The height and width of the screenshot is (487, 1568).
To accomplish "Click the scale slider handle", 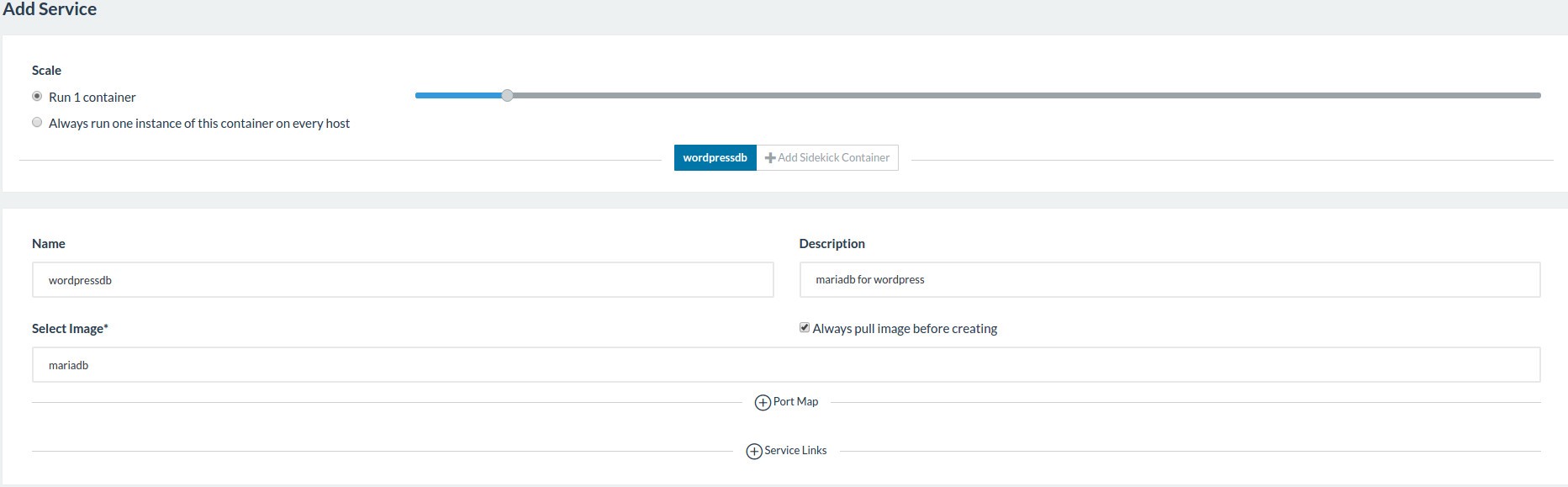I will (x=507, y=96).
